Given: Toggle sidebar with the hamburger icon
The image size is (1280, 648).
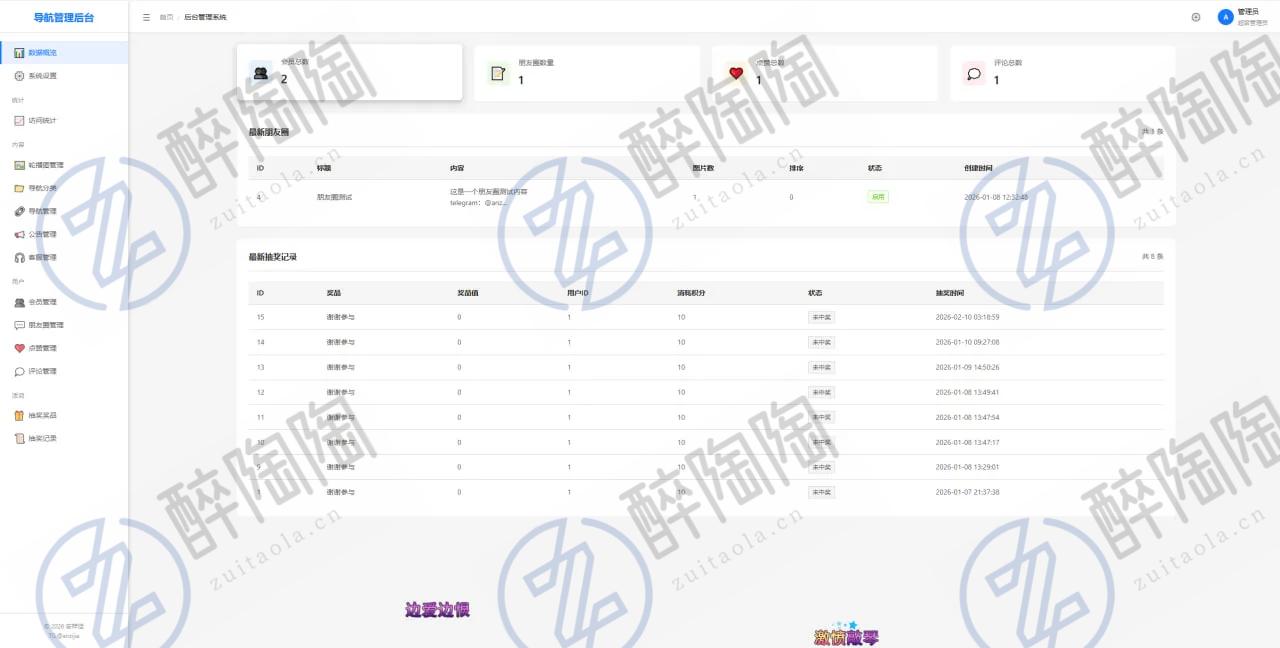Looking at the screenshot, I should tap(147, 17).
